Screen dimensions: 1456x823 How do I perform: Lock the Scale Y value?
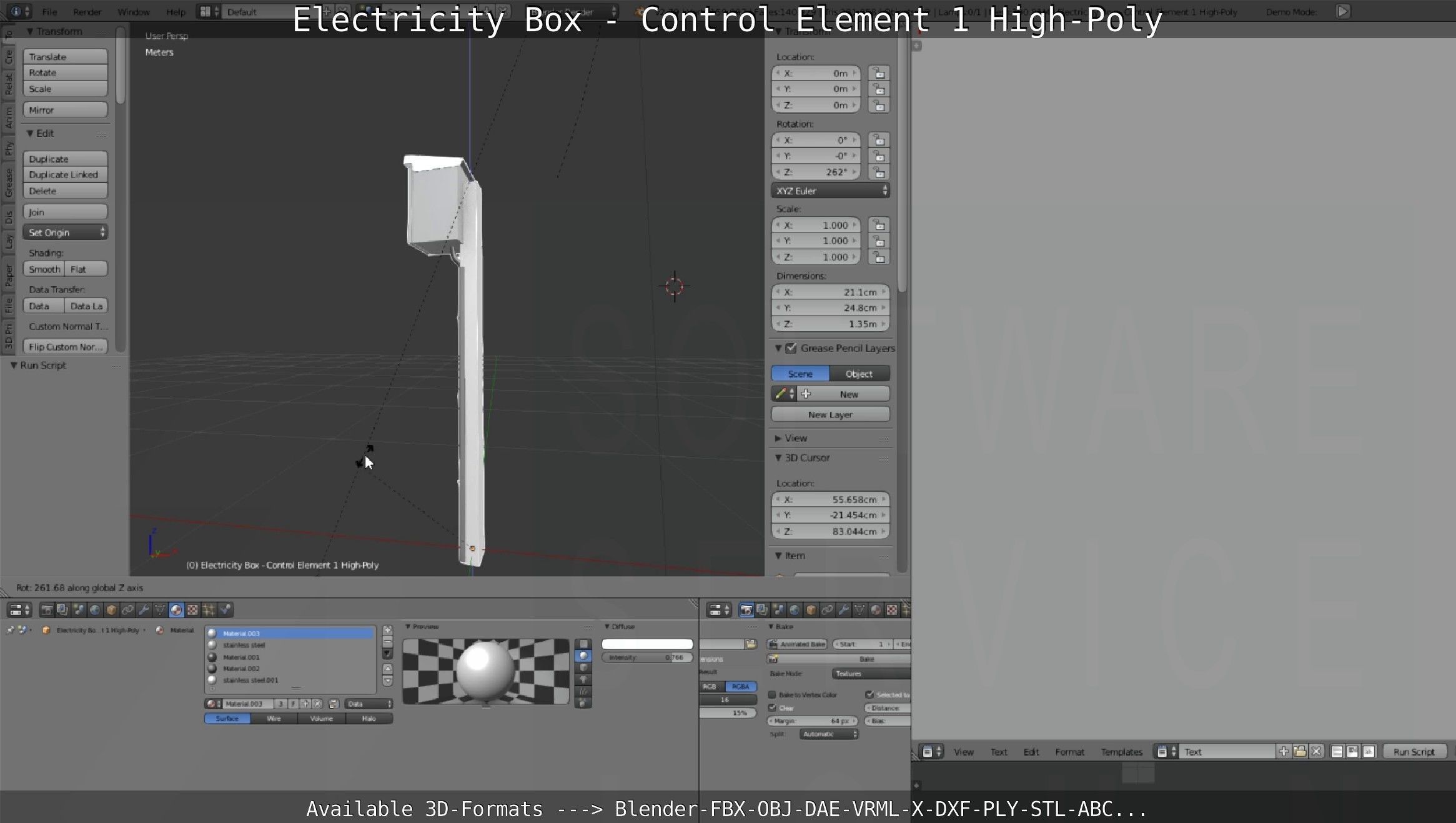879,241
